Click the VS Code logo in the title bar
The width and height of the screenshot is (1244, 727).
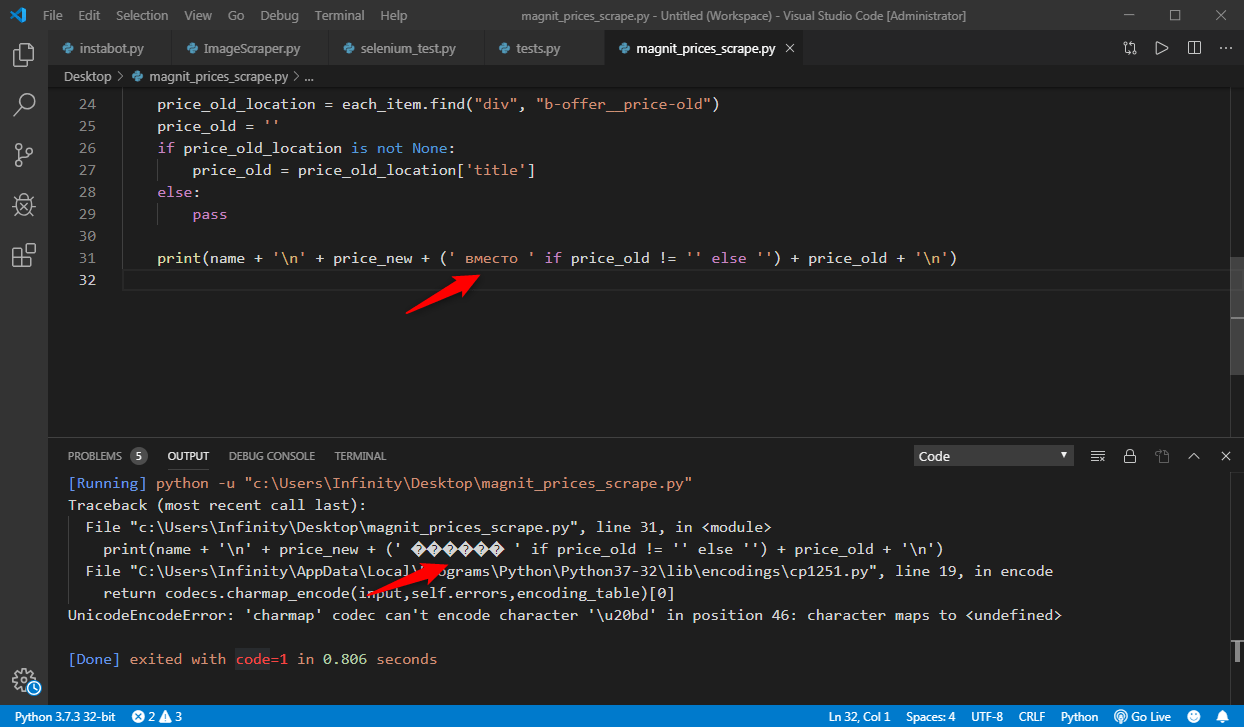[x=17, y=16]
